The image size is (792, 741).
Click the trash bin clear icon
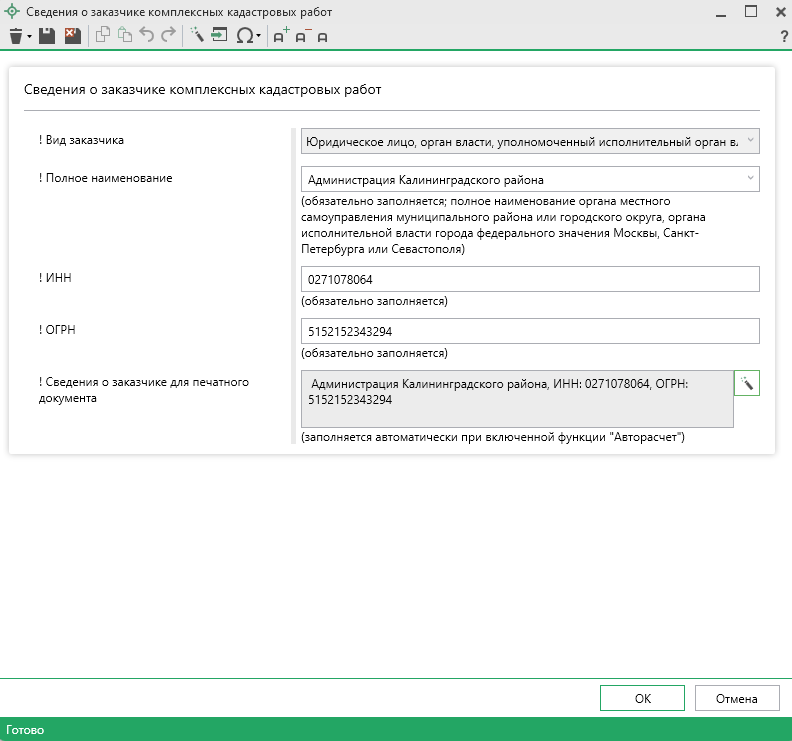pyautogui.click(x=15, y=36)
